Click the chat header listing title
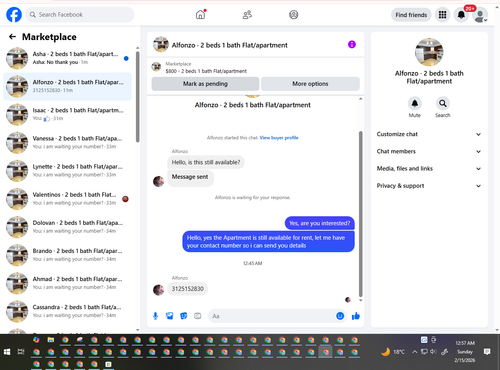 coord(229,45)
